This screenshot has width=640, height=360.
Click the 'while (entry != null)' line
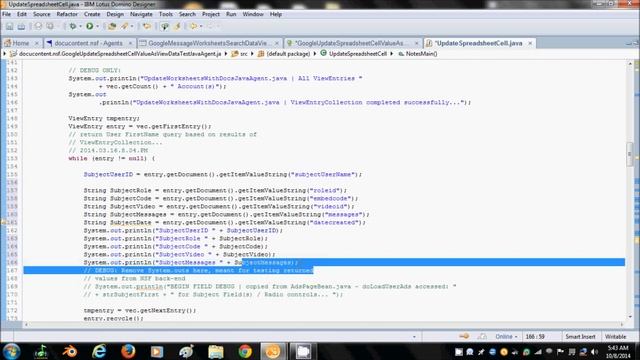112,158
